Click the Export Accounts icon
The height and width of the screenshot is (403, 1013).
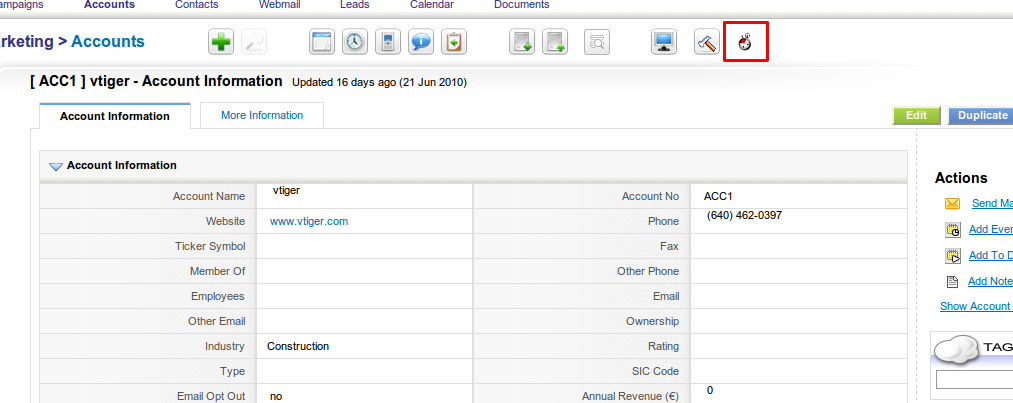(554, 43)
